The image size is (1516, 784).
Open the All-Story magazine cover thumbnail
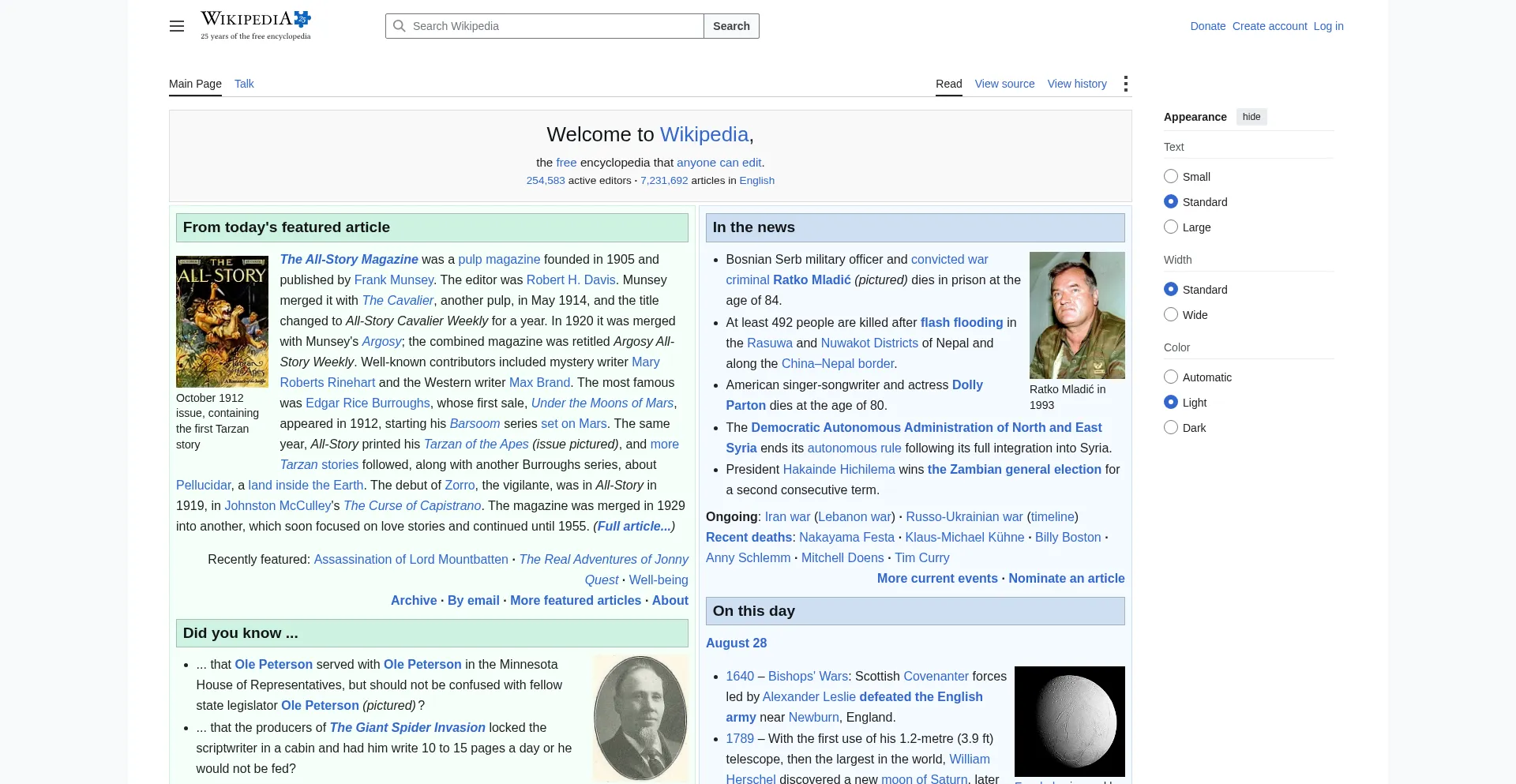coord(222,321)
